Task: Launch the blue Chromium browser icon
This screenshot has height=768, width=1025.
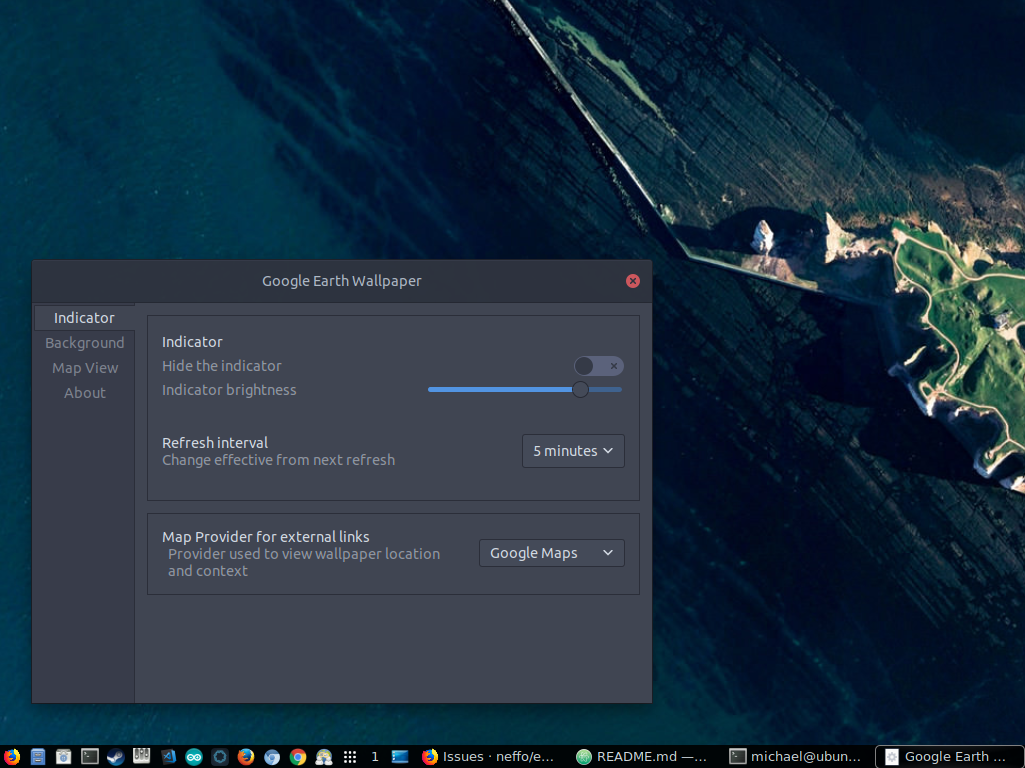Action: (272, 757)
